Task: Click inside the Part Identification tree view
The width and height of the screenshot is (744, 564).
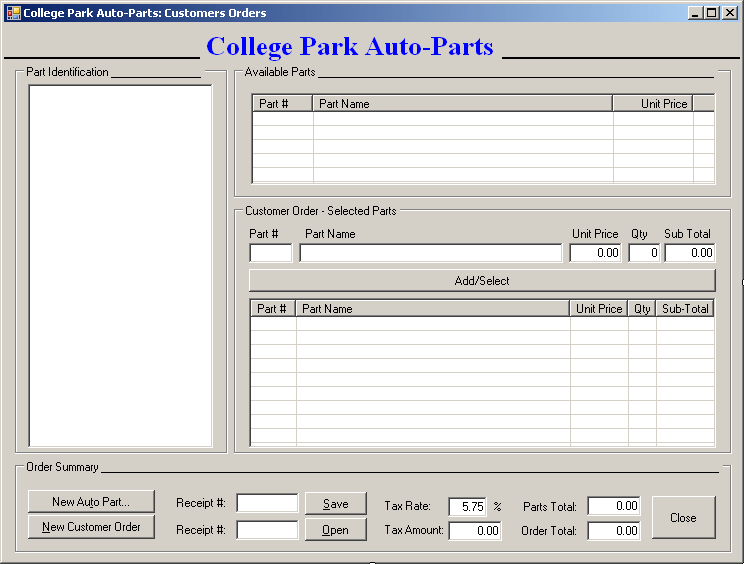Action: (121, 266)
